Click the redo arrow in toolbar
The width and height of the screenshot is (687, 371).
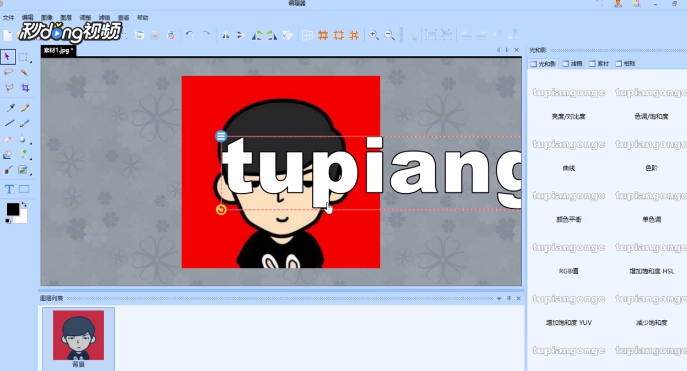205,35
